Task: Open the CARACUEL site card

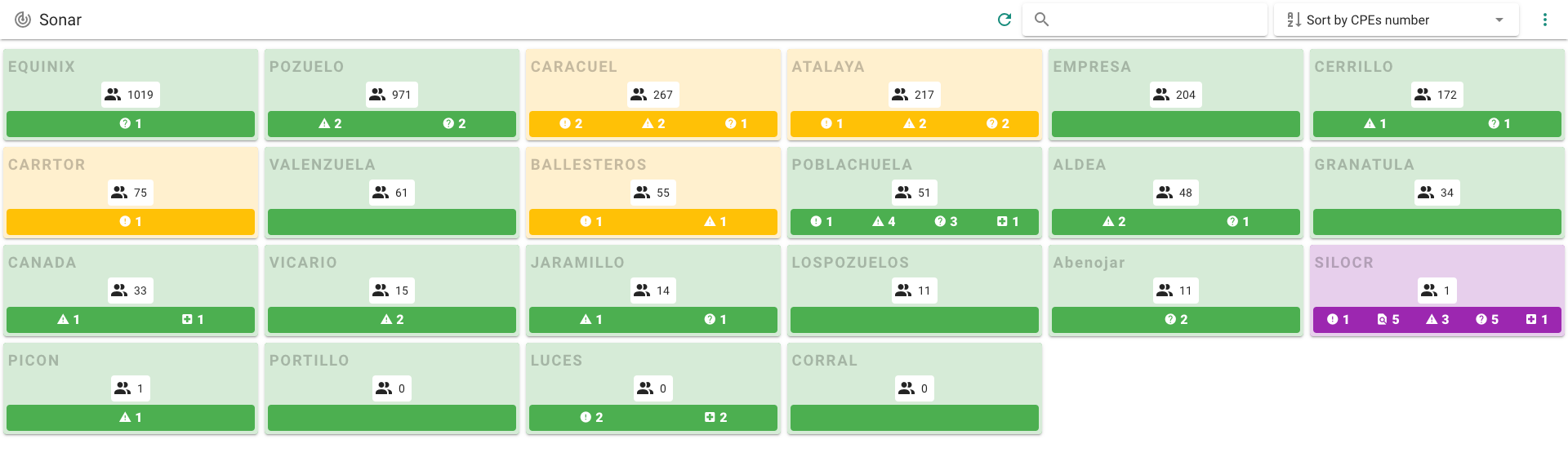Action: point(653,95)
